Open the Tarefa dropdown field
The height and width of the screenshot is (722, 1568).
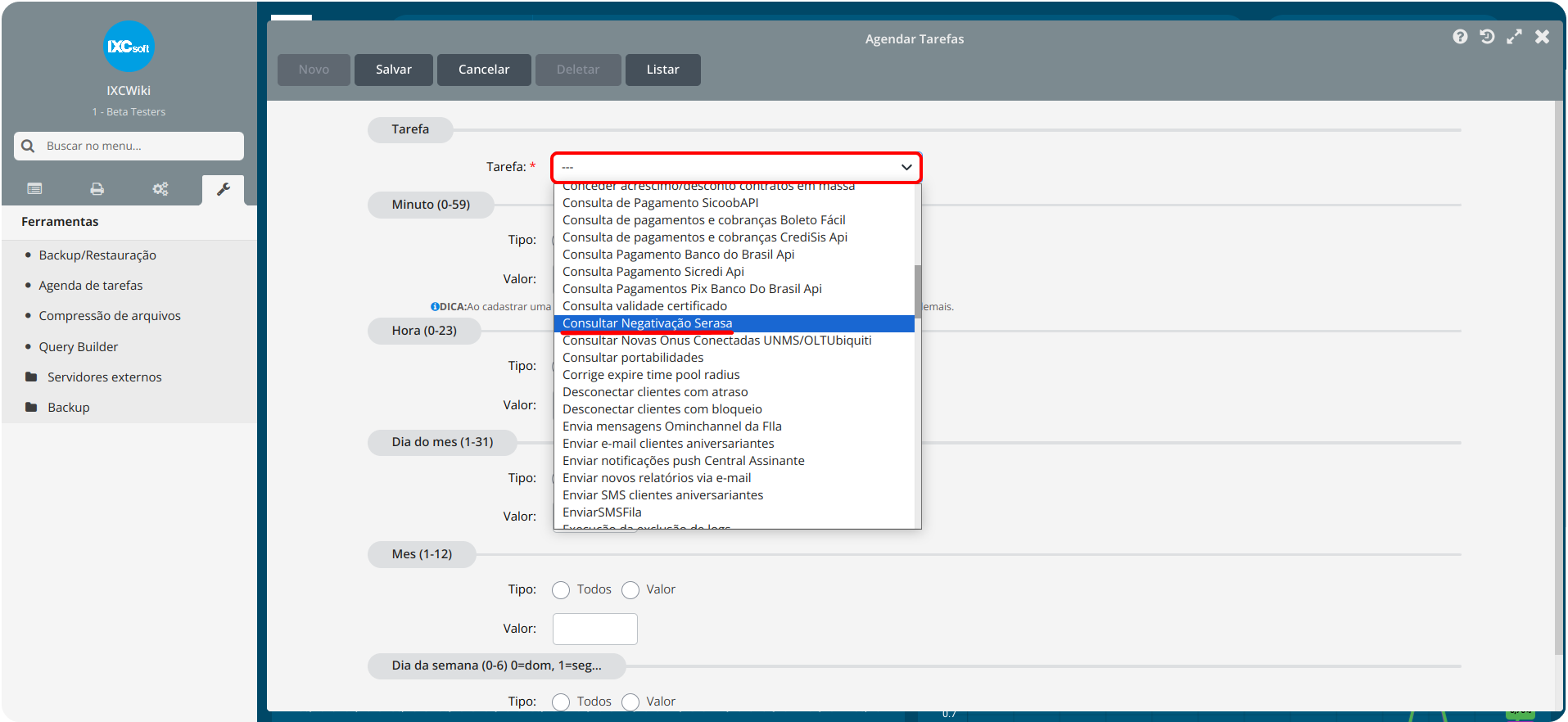(736, 167)
